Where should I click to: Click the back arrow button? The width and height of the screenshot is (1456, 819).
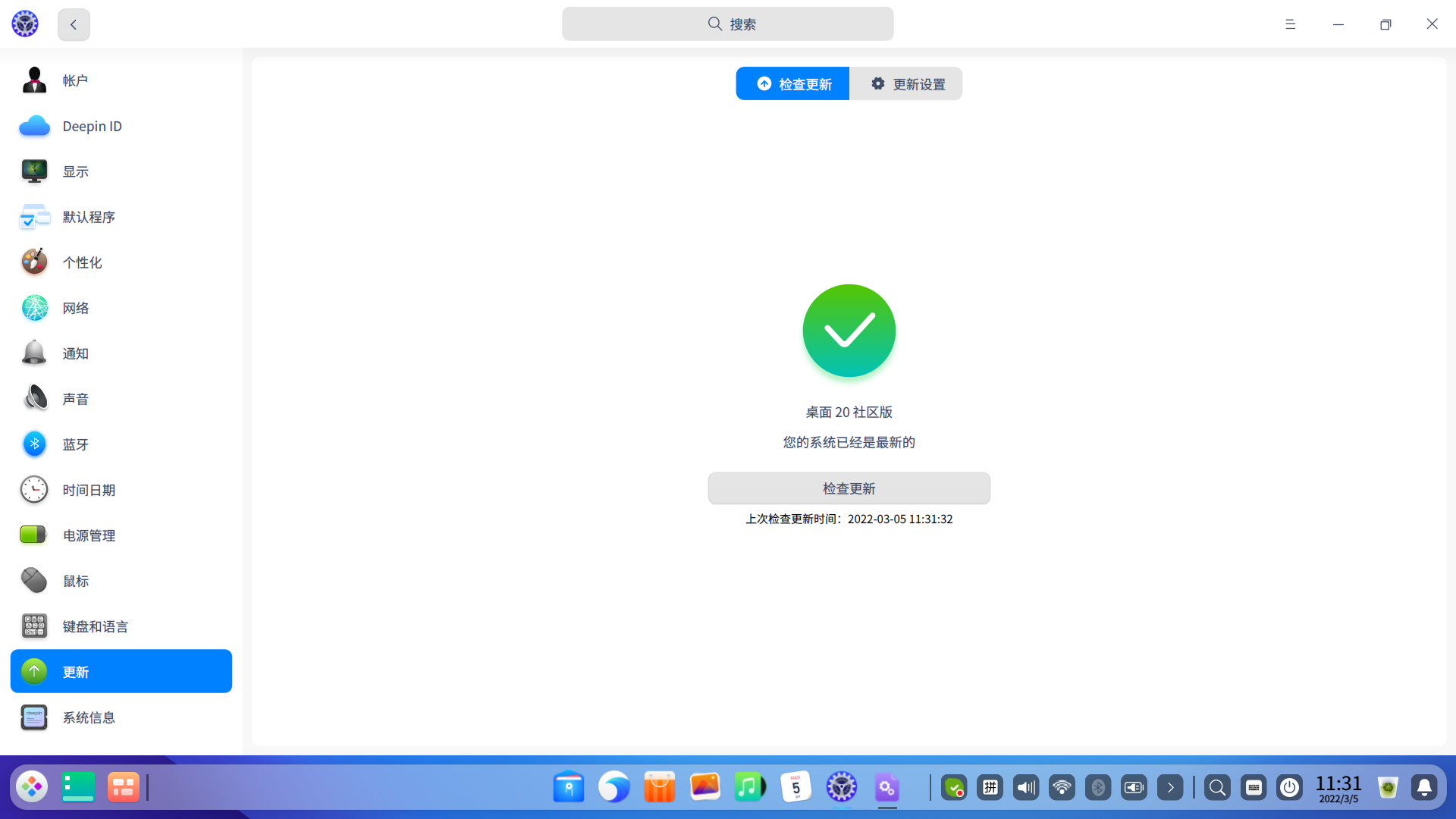pyautogui.click(x=74, y=24)
